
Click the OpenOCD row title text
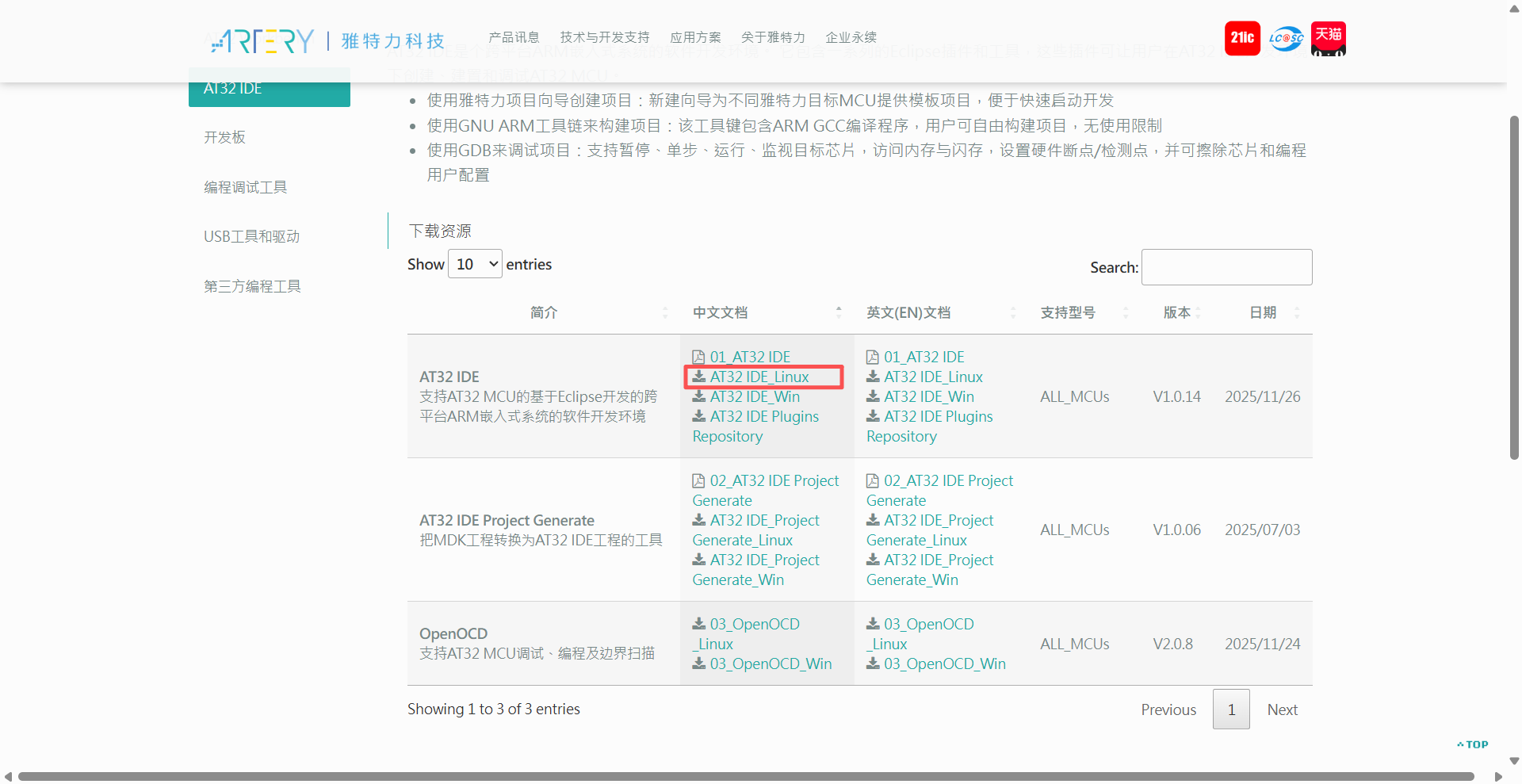pyautogui.click(x=453, y=633)
